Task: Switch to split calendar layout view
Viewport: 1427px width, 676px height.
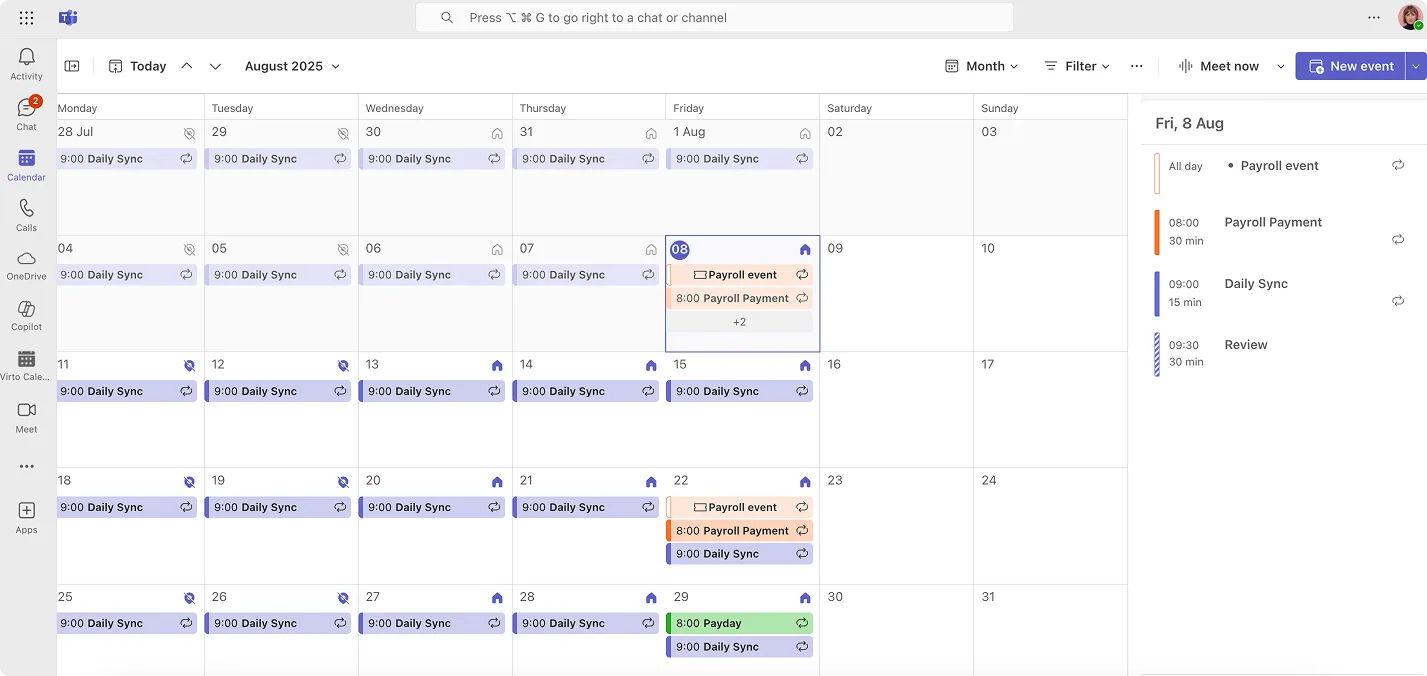Action: [71, 65]
